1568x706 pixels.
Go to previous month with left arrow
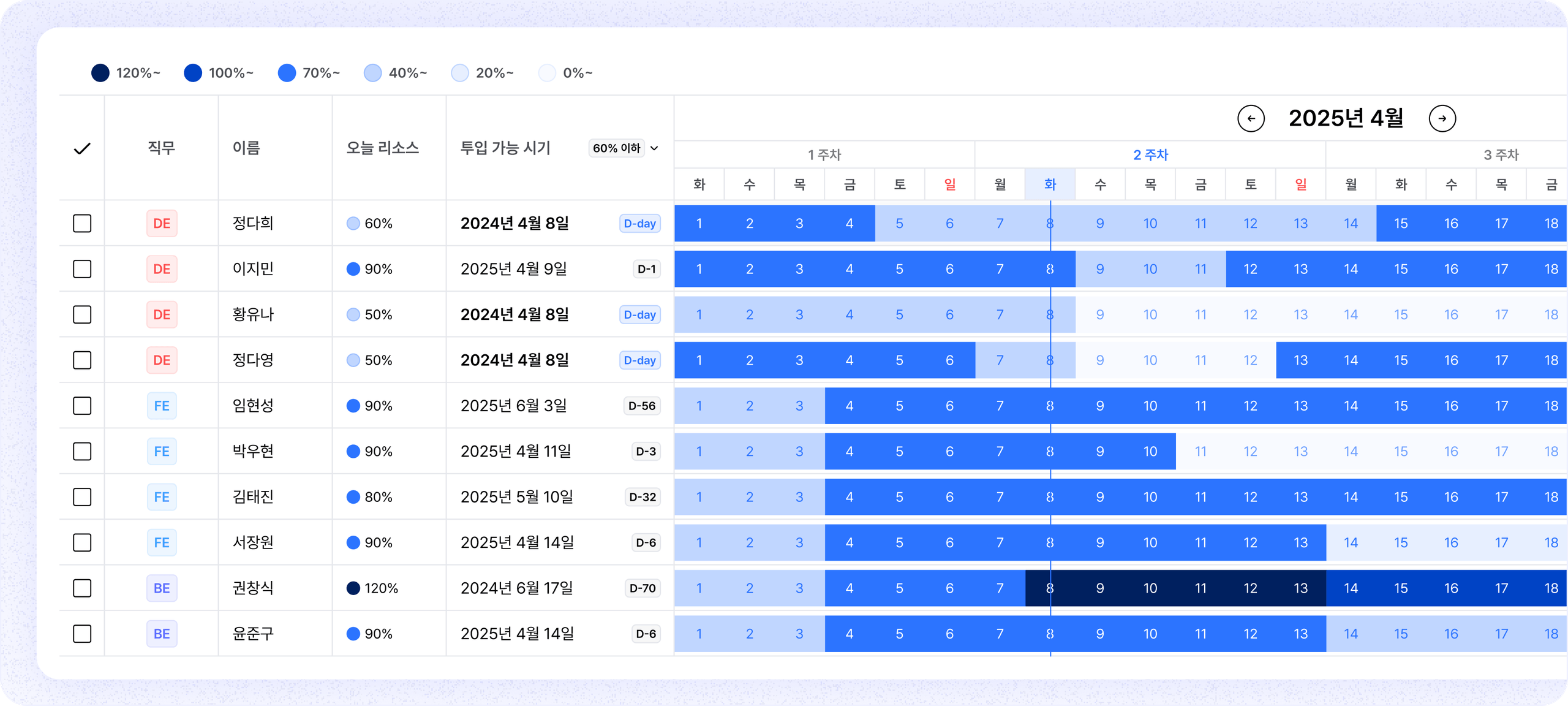point(1251,118)
